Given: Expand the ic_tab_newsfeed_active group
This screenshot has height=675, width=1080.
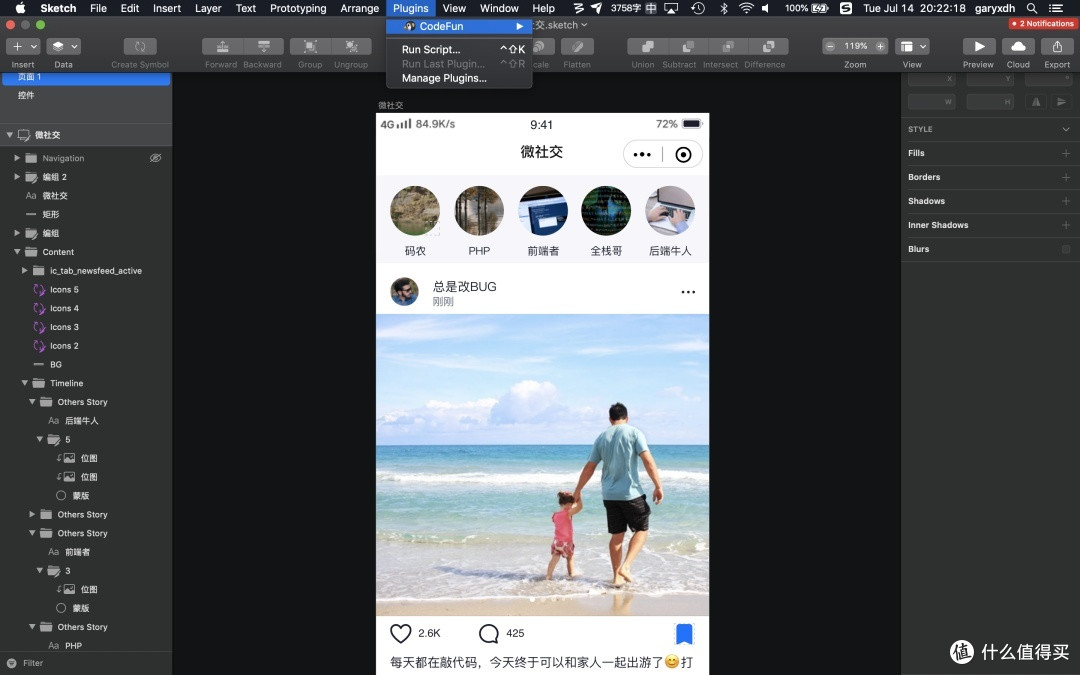Looking at the screenshot, I should click(25, 271).
